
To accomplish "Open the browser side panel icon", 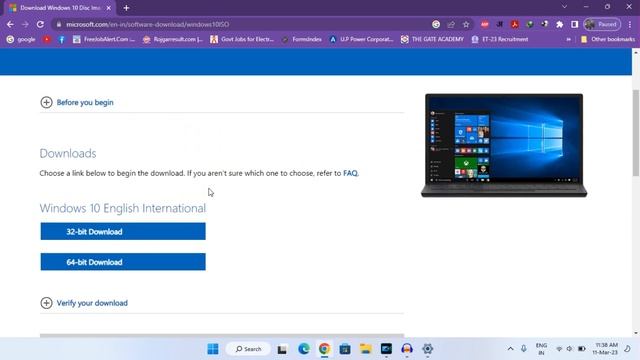I will [575, 24].
